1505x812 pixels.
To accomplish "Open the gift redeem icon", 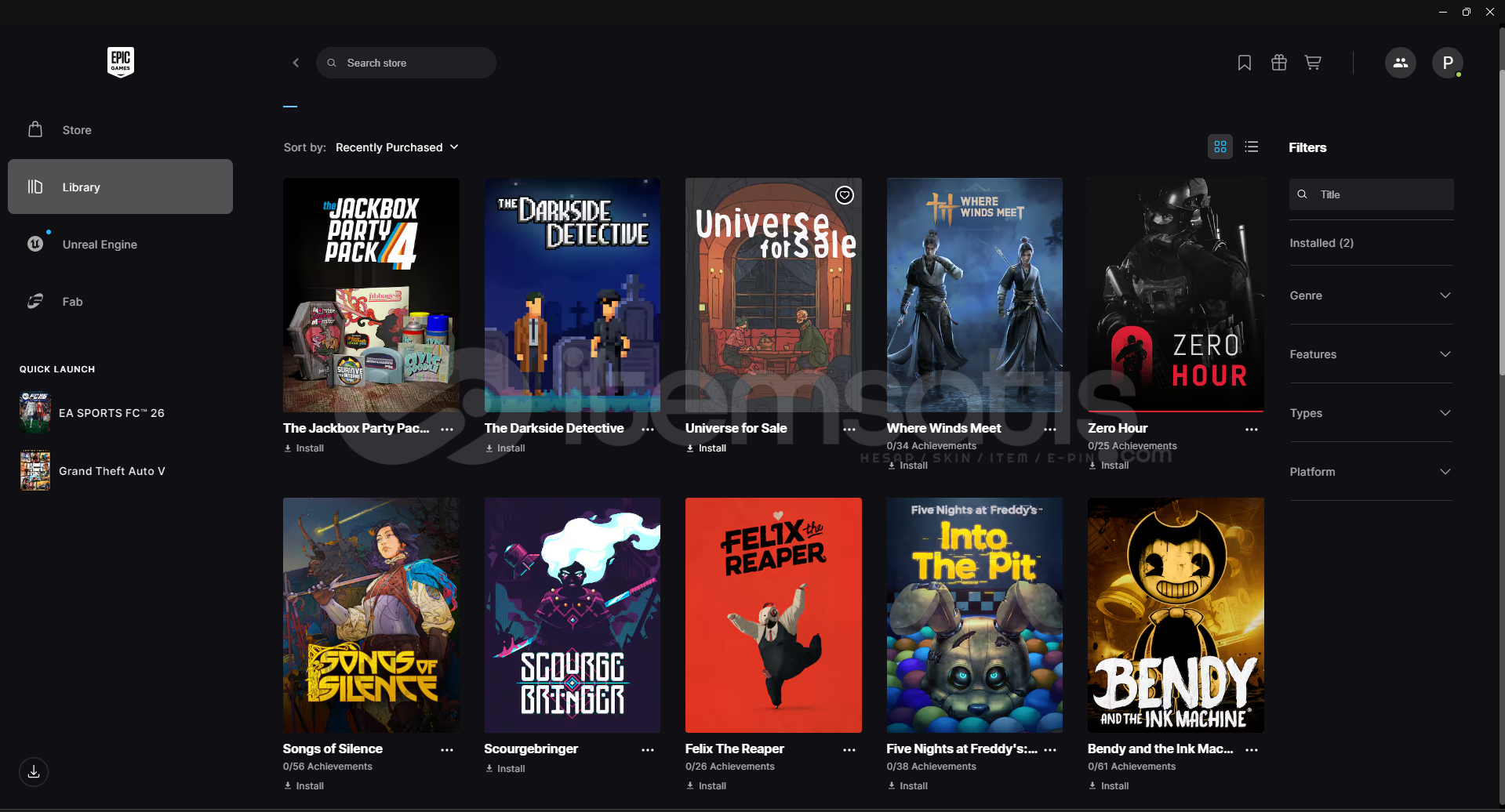I will [x=1279, y=63].
